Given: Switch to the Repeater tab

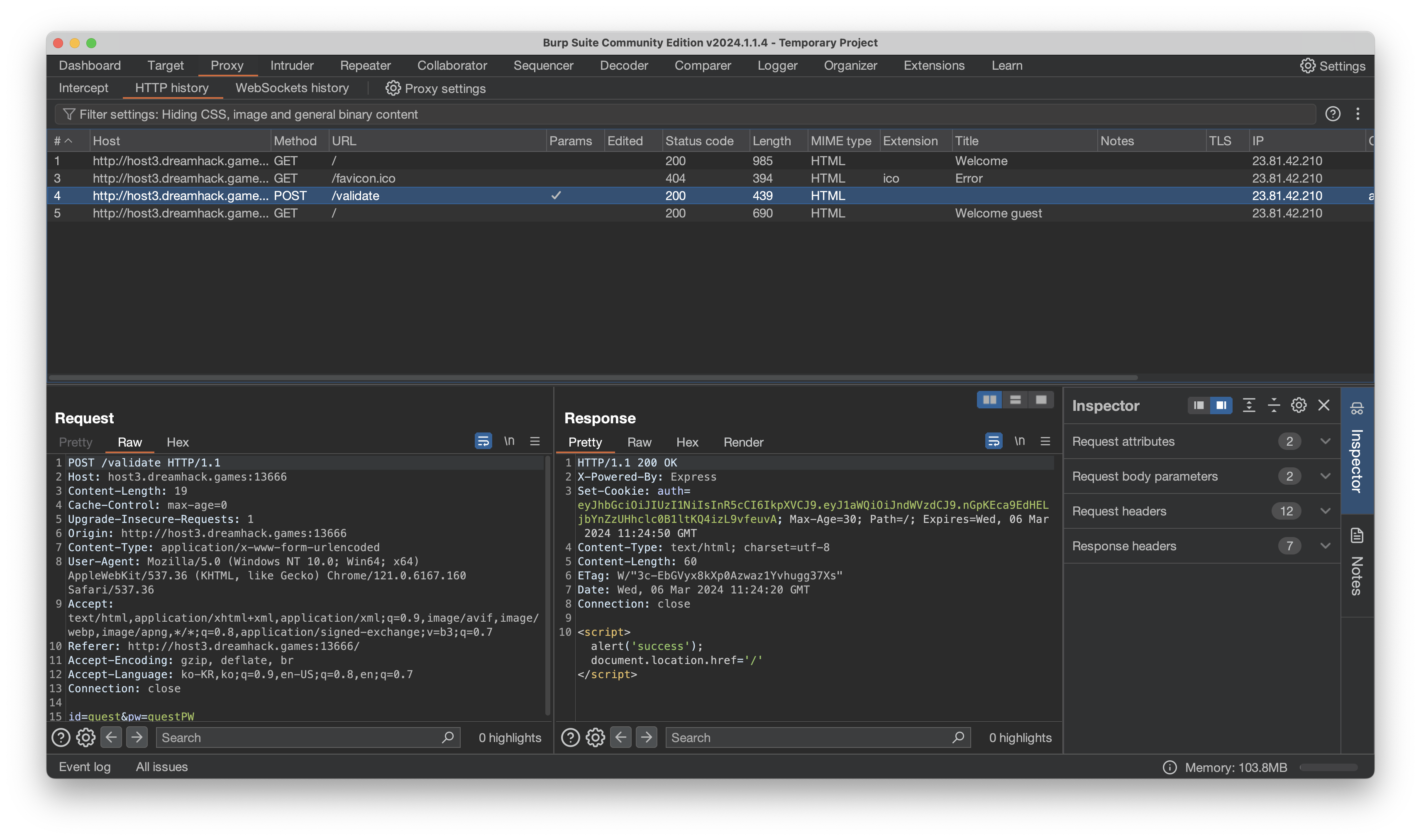Looking at the screenshot, I should (365, 66).
